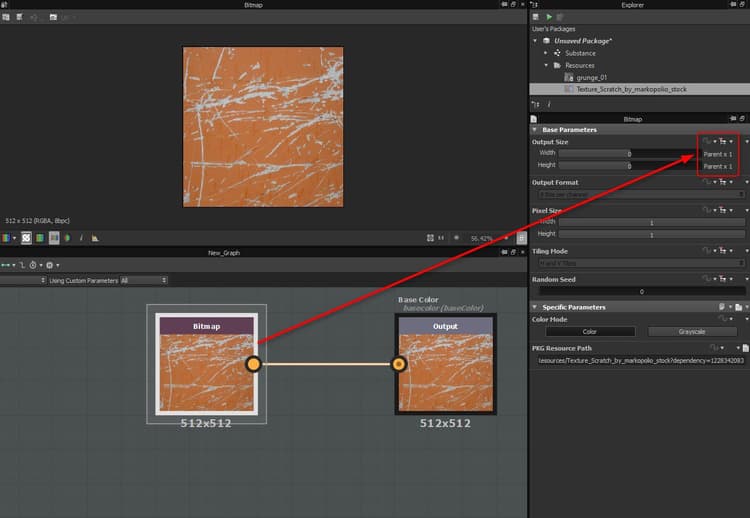
Task: Collapse the Base Parameters section
Action: click(x=535, y=130)
